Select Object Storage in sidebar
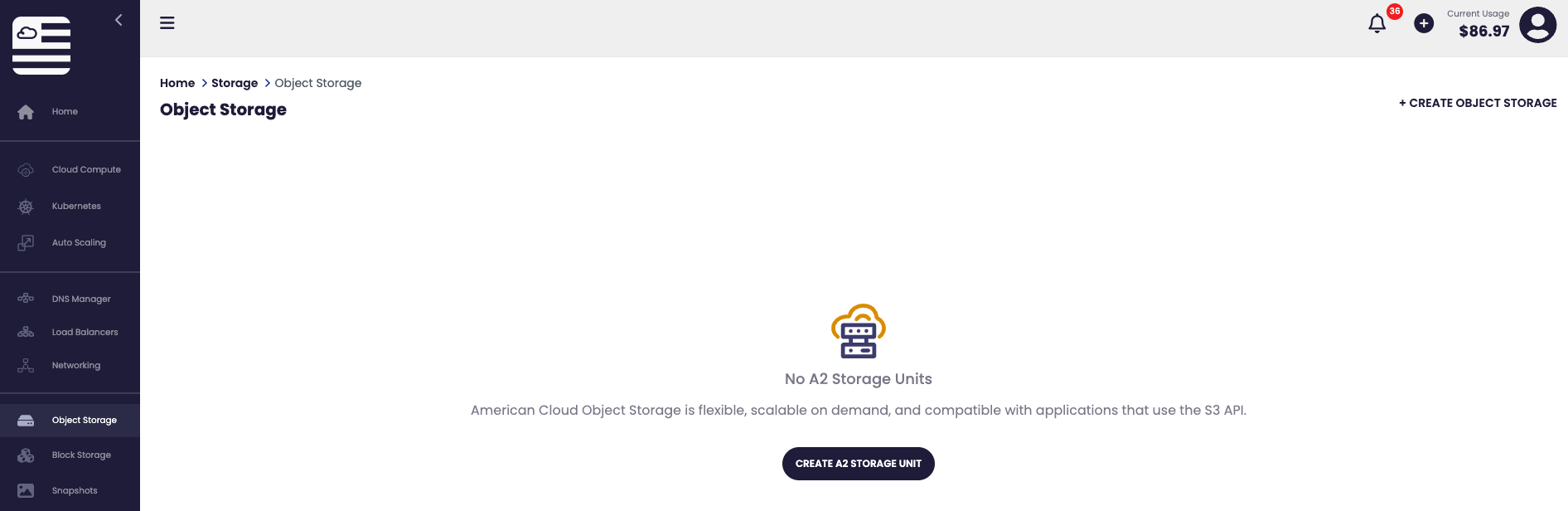The height and width of the screenshot is (511, 1568). pos(84,420)
